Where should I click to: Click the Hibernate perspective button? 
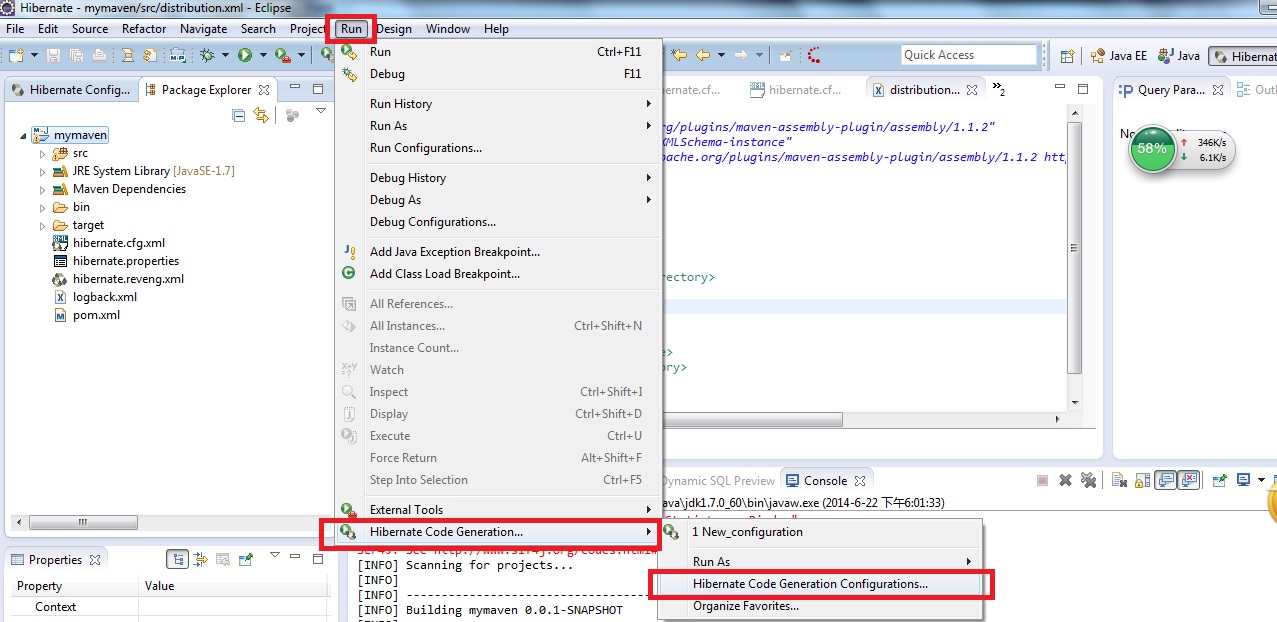[x=1243, y=56]
